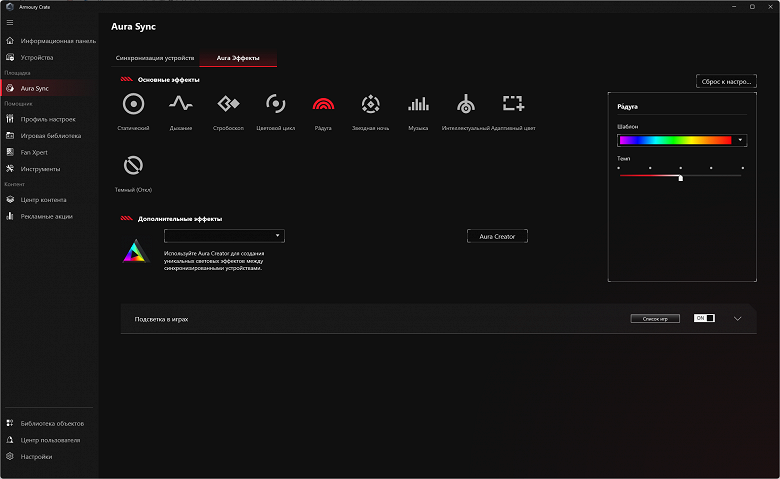Select the Rainbow (Радуга) effect icon
The image size is (780, 479).
click(323, 104)
